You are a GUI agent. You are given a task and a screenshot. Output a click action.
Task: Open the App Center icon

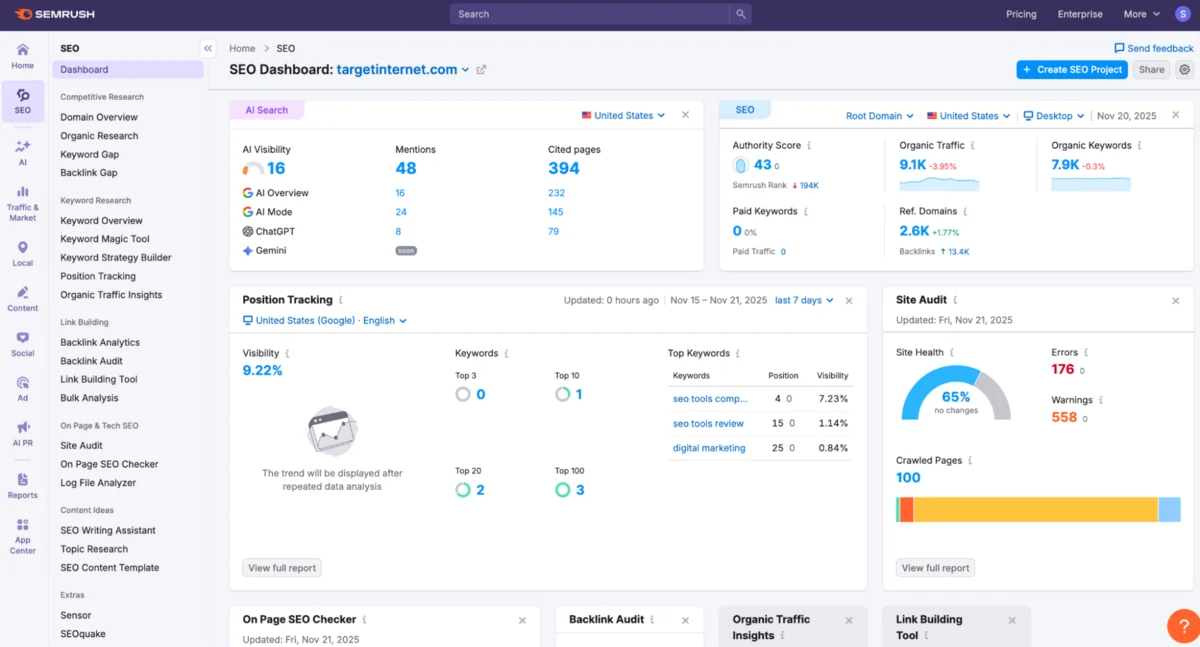tap(22, 536)
